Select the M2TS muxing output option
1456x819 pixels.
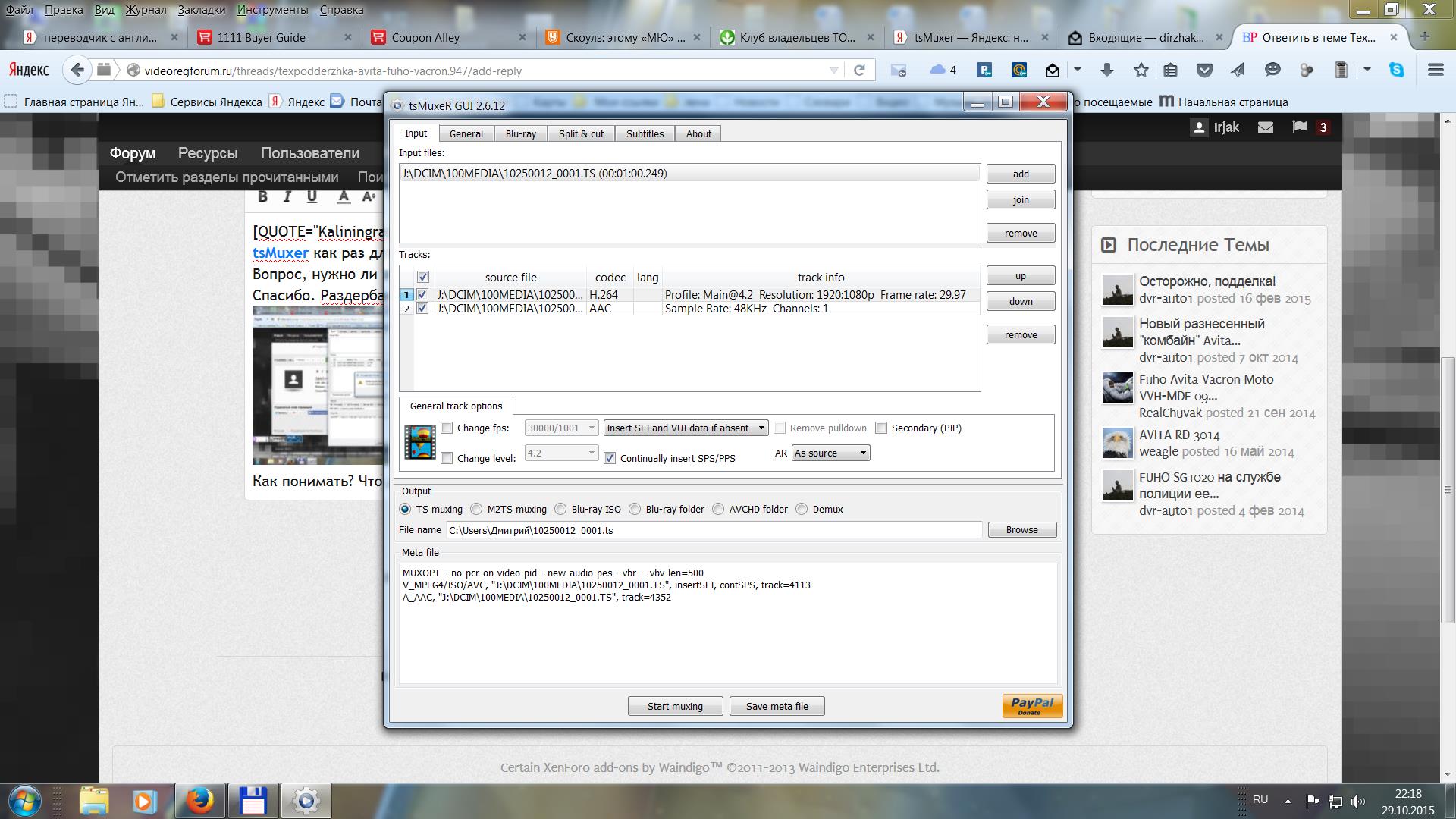pyautogui.click(x=476, y=510)
